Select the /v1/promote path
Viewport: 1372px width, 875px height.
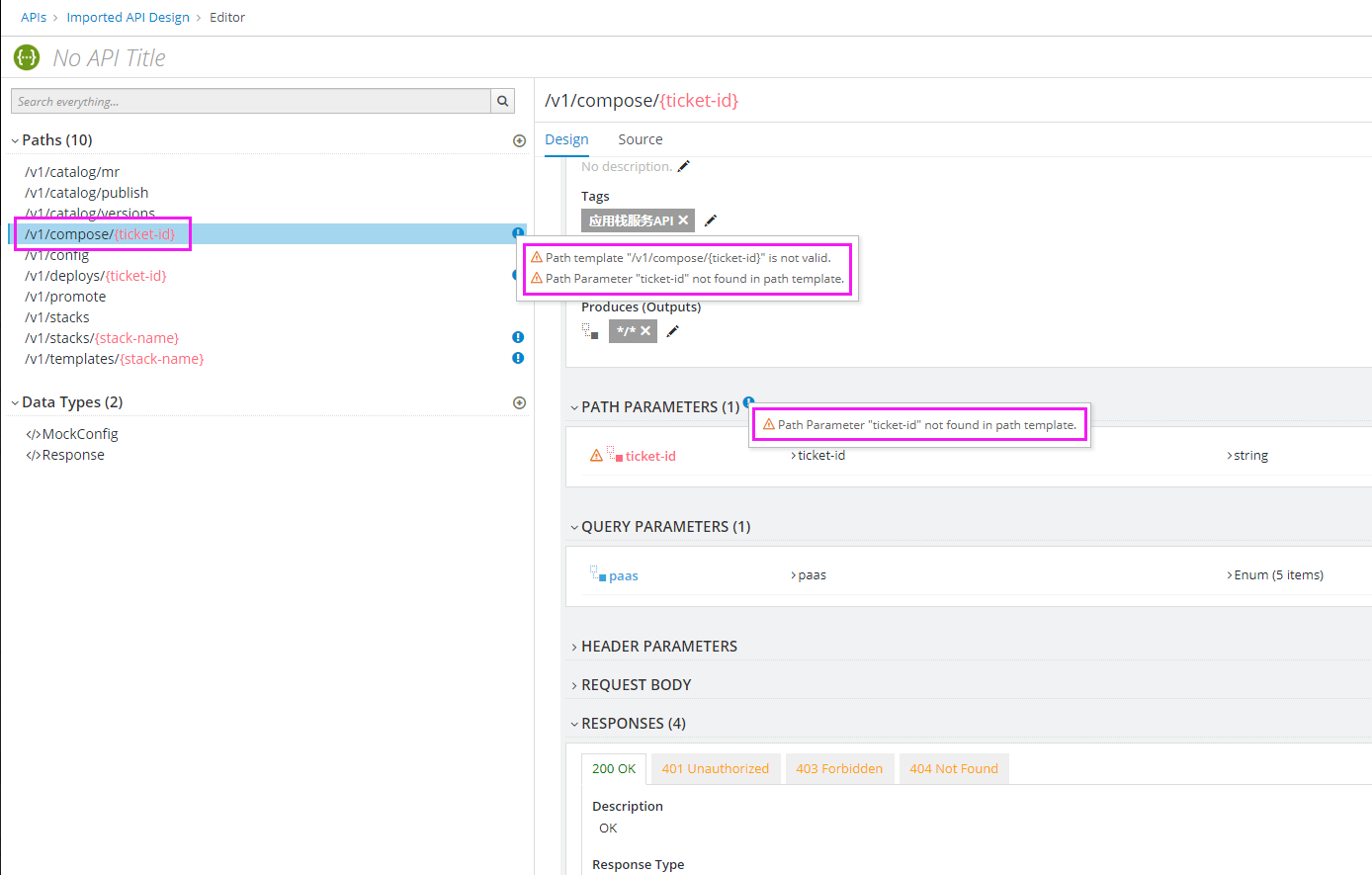[x=65, y=297]
